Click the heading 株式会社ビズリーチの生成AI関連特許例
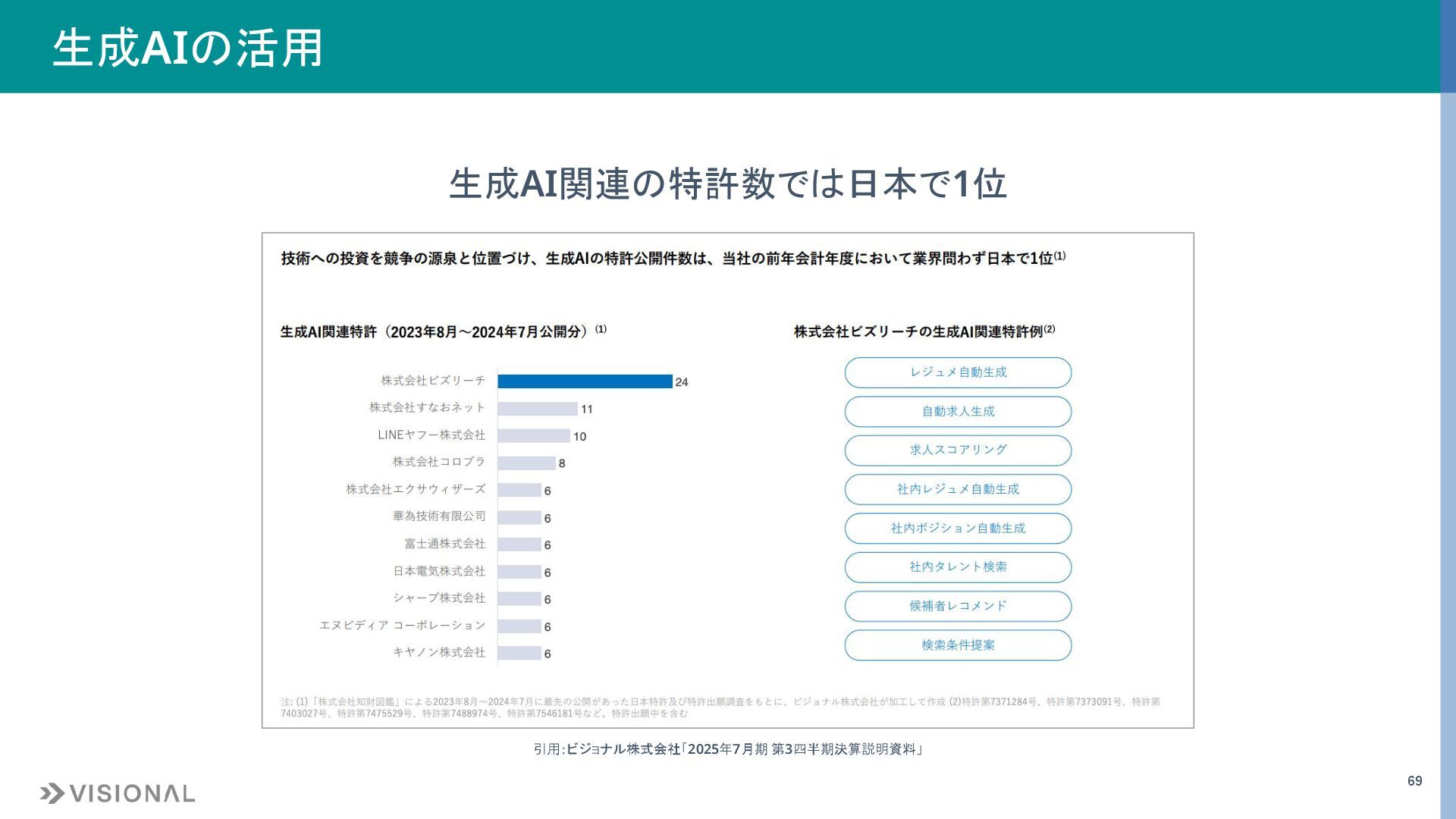This screenshot has height=819, width=1456. 924,331
